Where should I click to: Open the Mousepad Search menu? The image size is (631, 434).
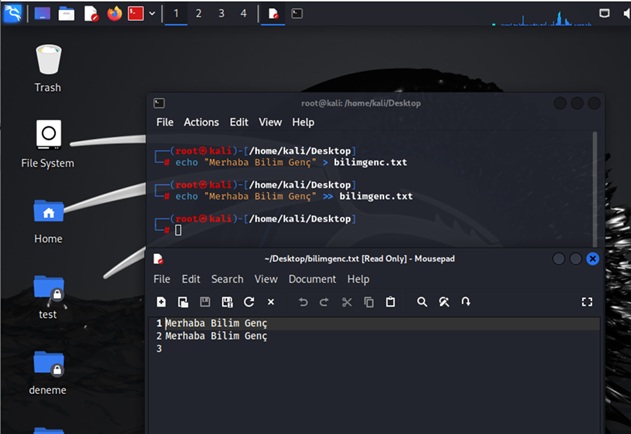point(227,279)
